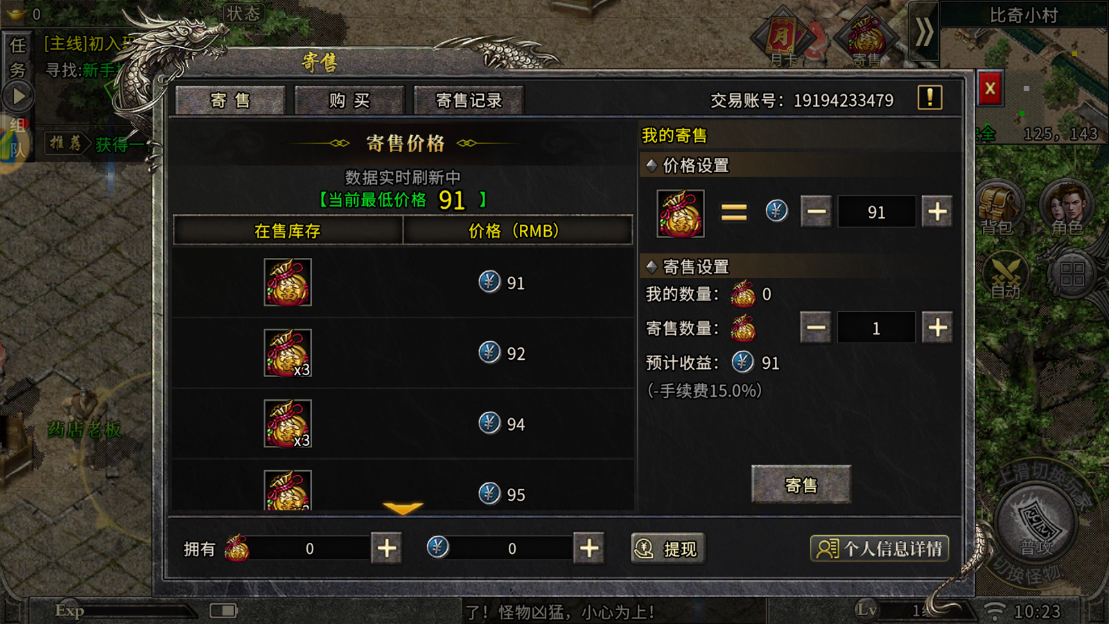
Task: Increase 寄售数量 with the plus button
Action: [937, 328]
